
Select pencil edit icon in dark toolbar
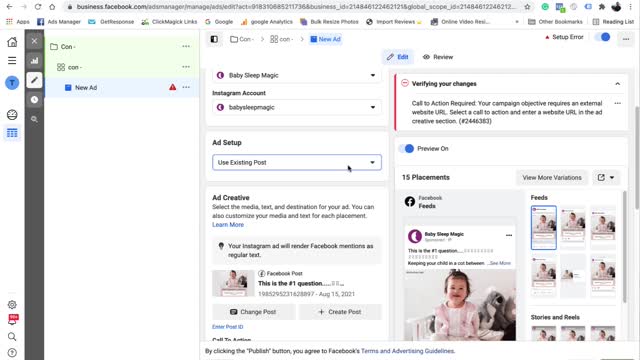(34, 80)
